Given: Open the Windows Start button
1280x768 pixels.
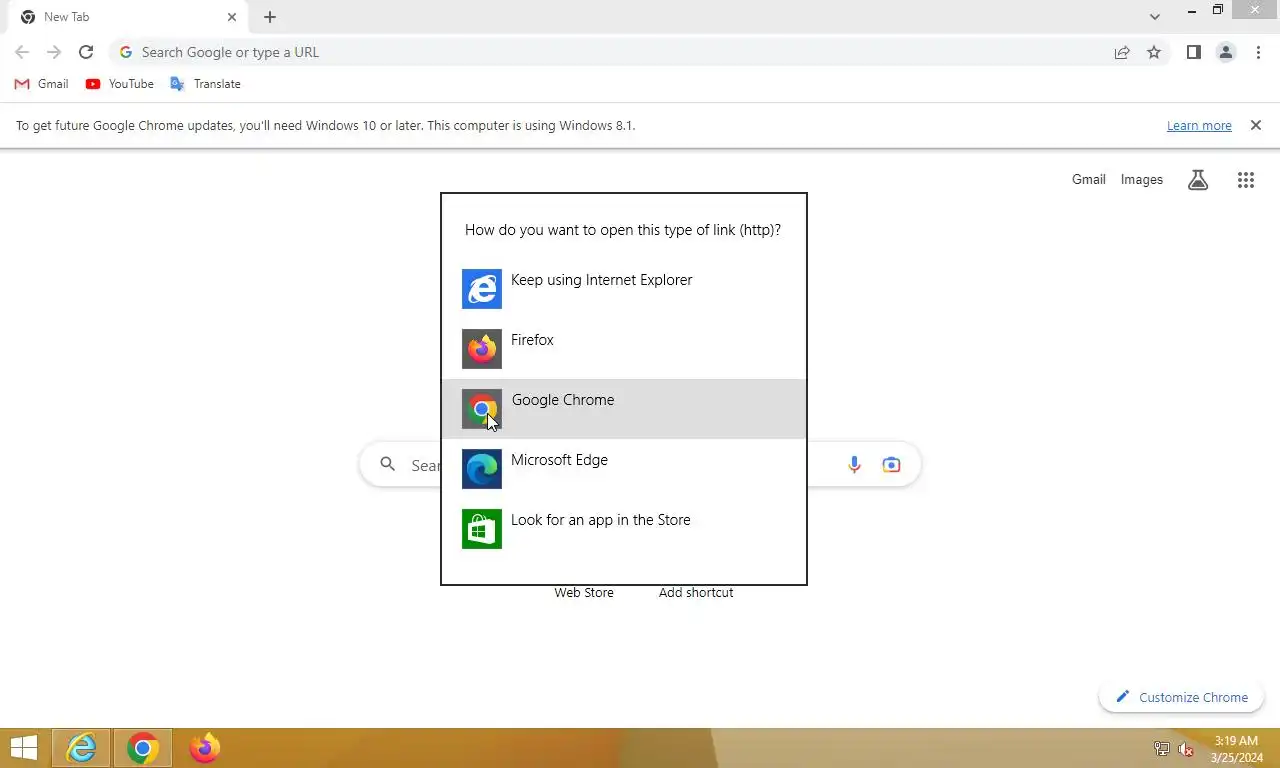Looking at the screenshot, I should point(24,748).
